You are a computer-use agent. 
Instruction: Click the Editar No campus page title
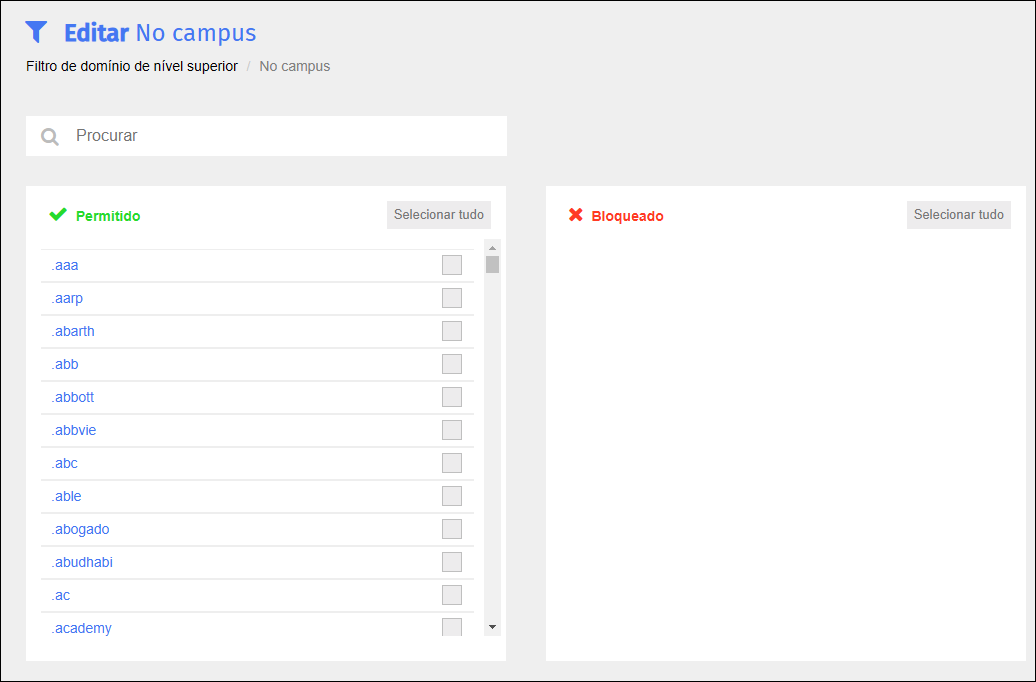(x=160, y=33)
